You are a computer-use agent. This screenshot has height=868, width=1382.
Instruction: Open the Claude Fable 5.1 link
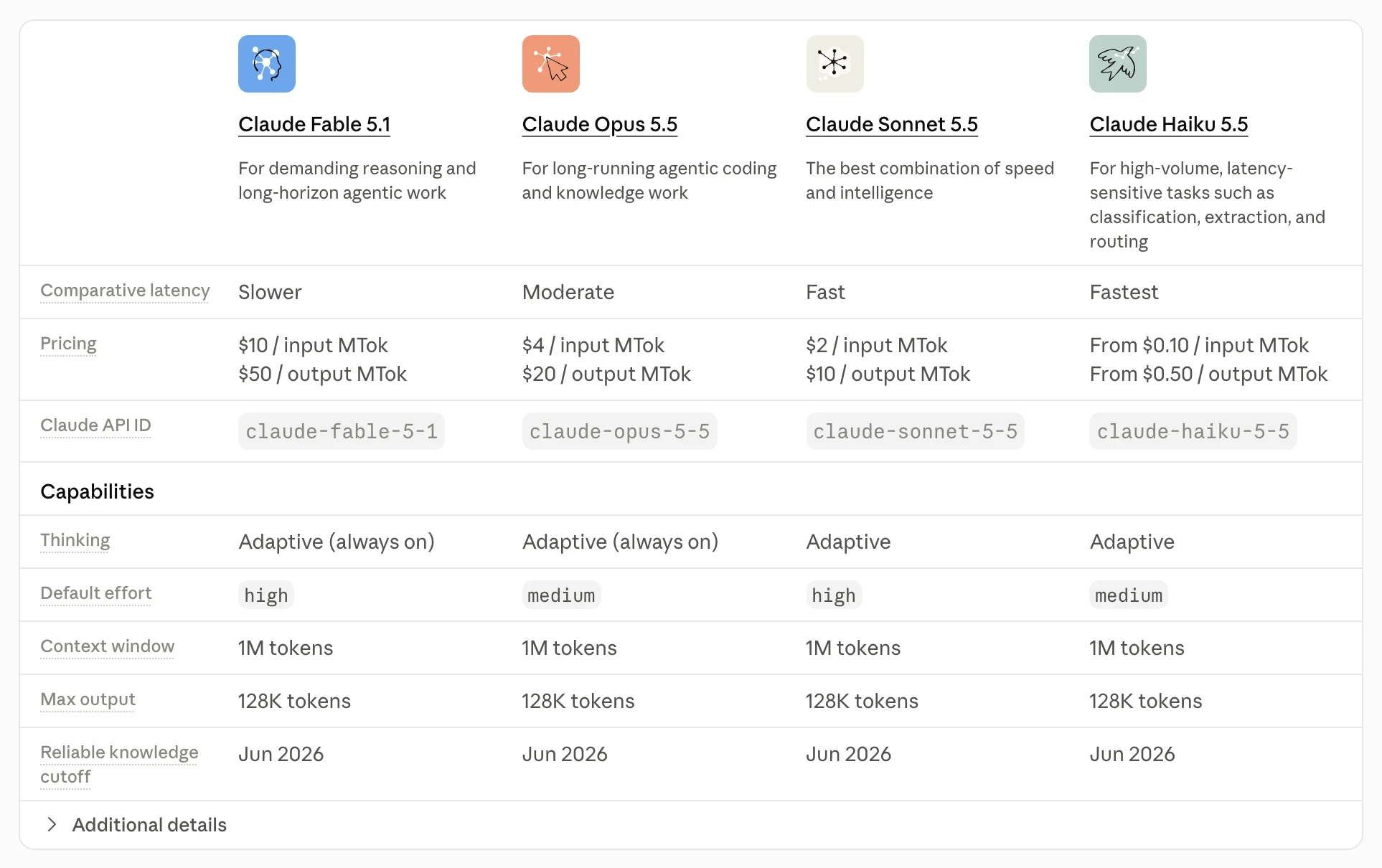(314, 124)
